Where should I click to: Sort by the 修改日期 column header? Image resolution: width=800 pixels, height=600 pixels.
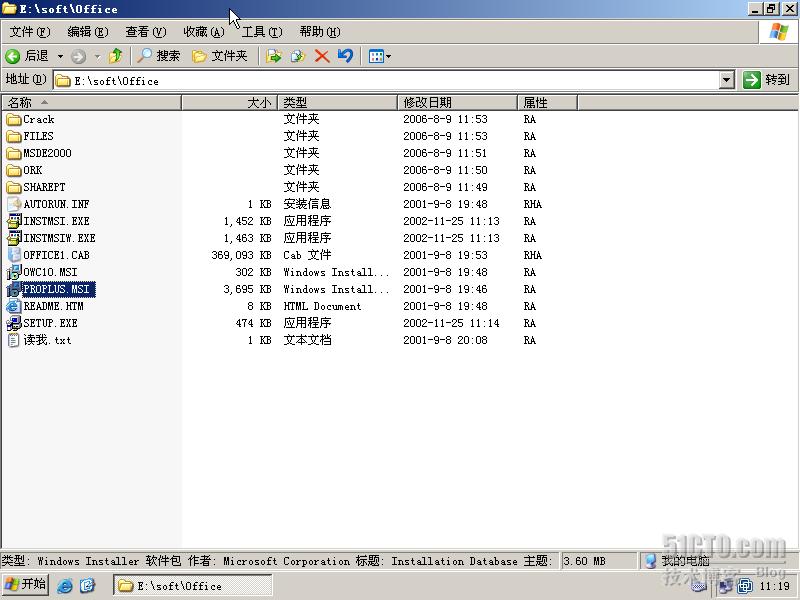[458, 103]
